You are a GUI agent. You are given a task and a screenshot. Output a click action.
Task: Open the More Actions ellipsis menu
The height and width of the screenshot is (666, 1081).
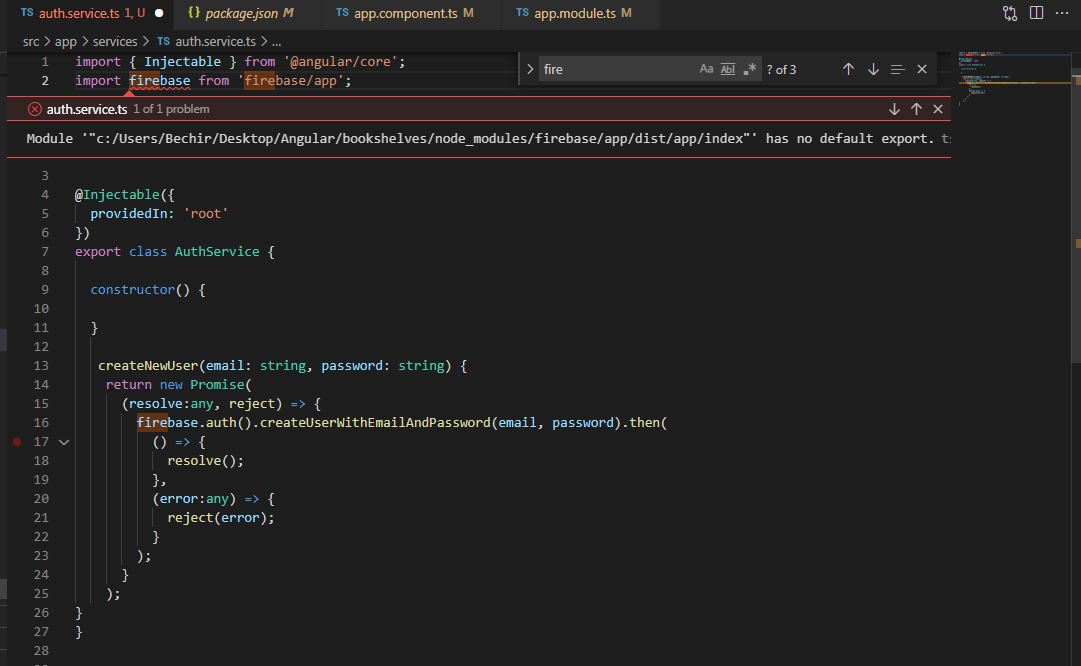pyautogui.click(x=1062, y=13)
